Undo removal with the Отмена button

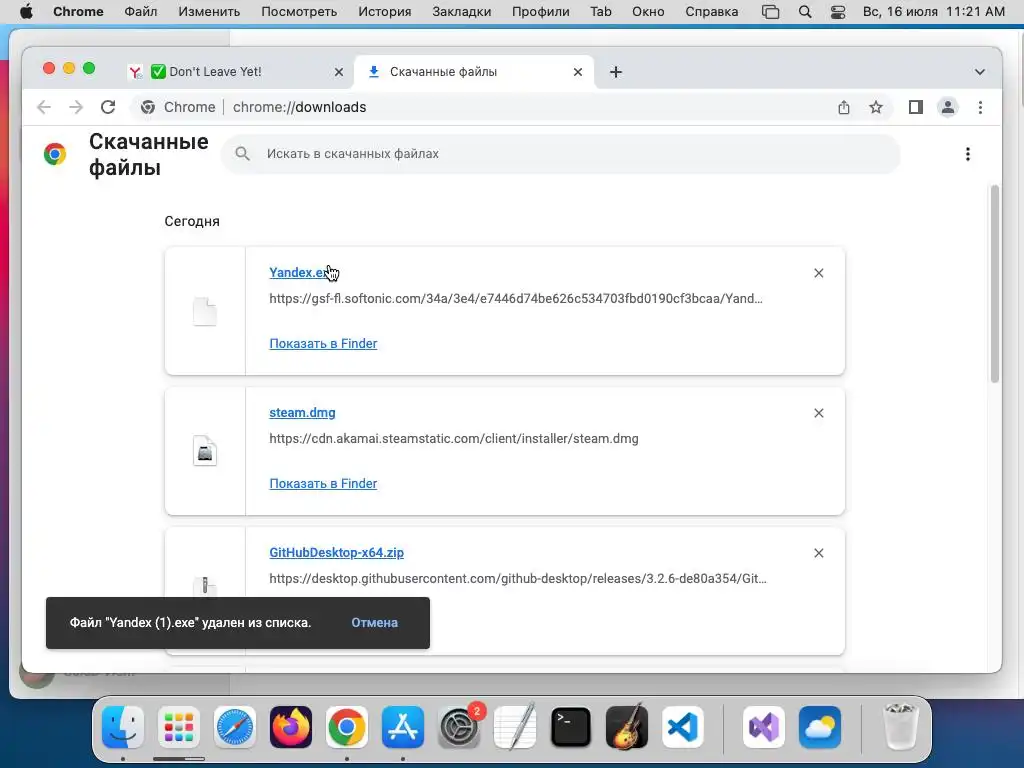click(x=374, y=622)
